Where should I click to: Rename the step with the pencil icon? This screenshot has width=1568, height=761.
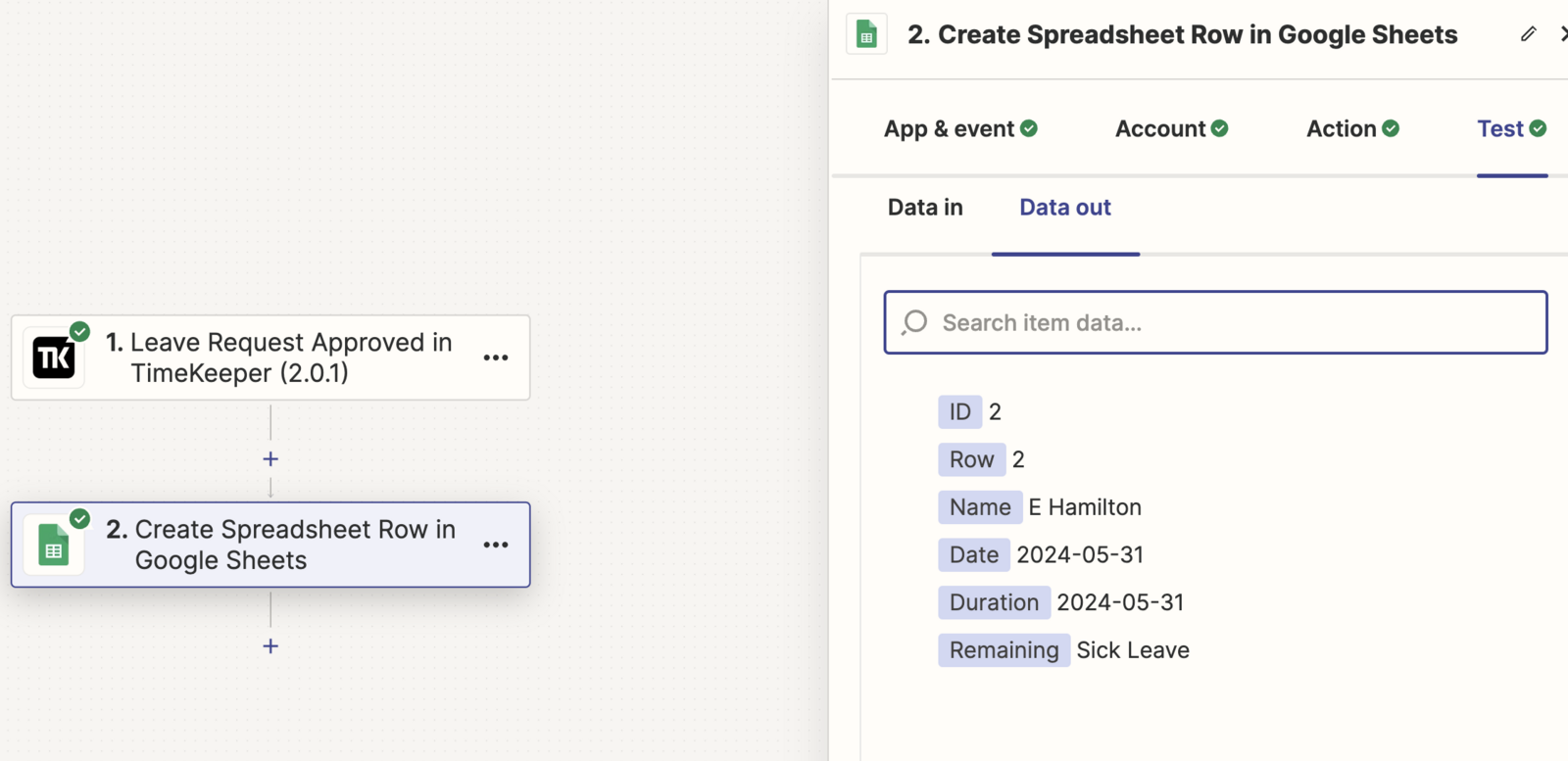click(1529, 34)
